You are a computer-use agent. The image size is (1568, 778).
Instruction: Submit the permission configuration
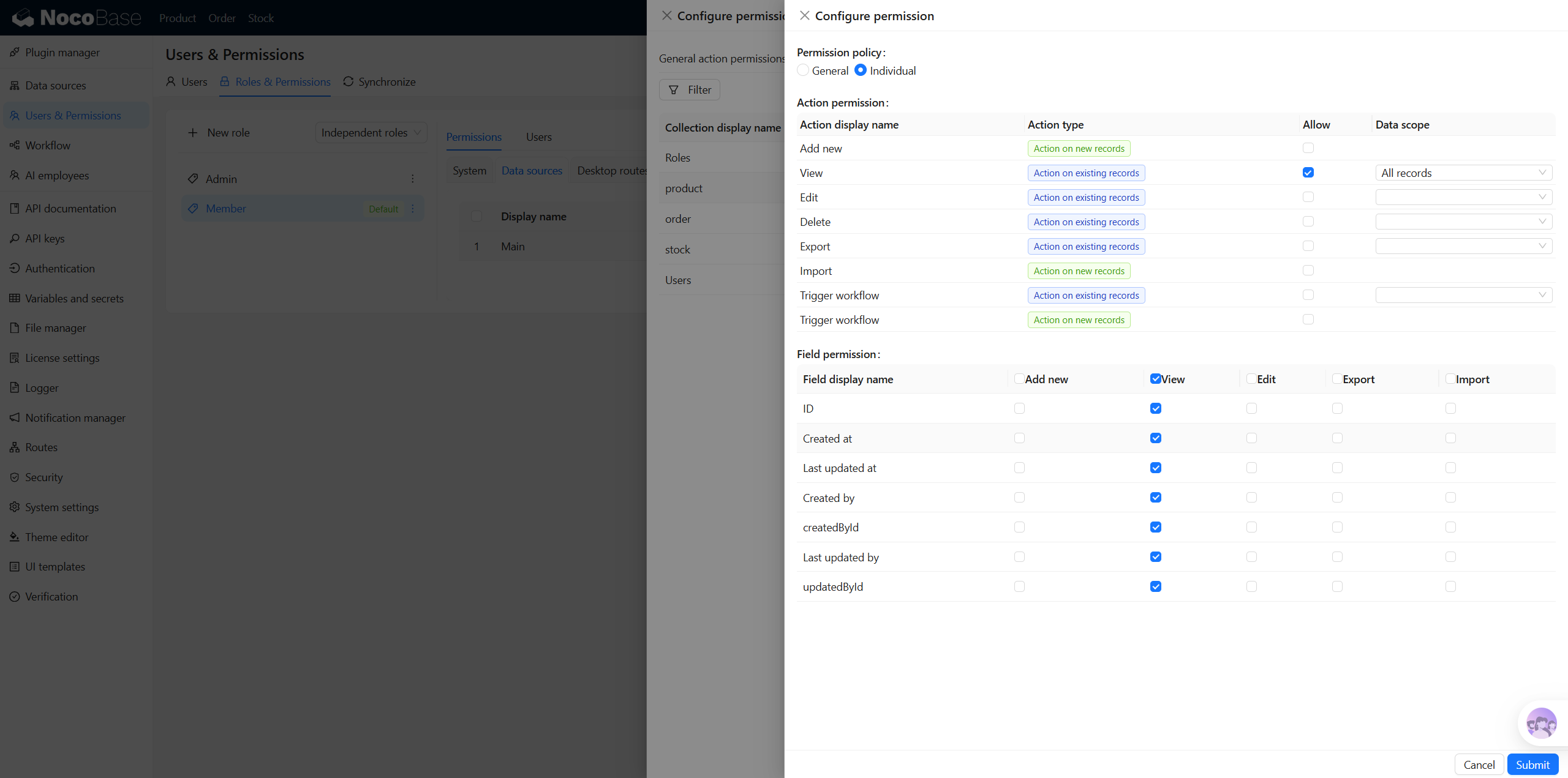coord(1531,764)
